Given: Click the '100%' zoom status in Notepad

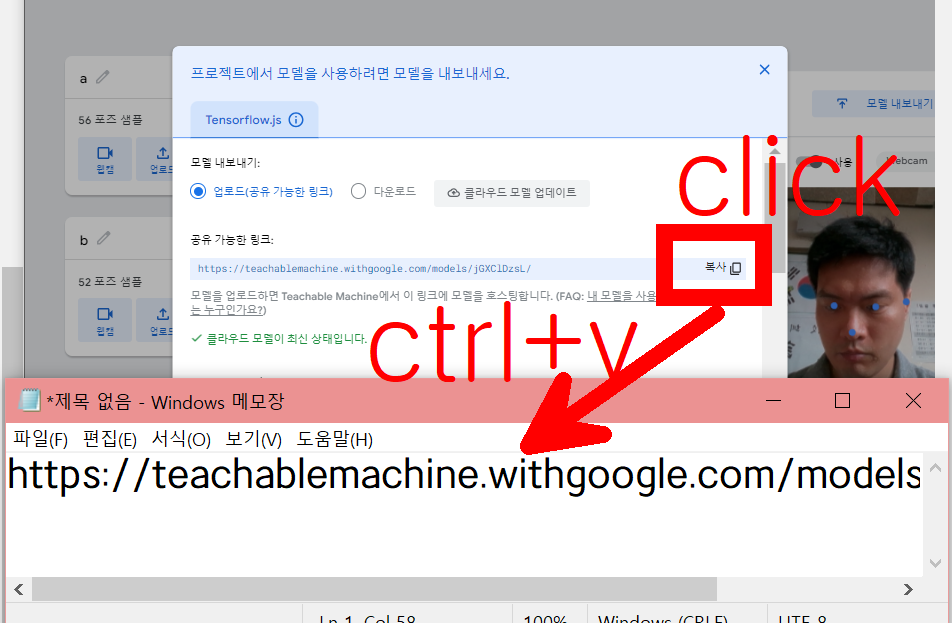Looking at the screenshot, I should pyautogui.click(x=545, y=618).
